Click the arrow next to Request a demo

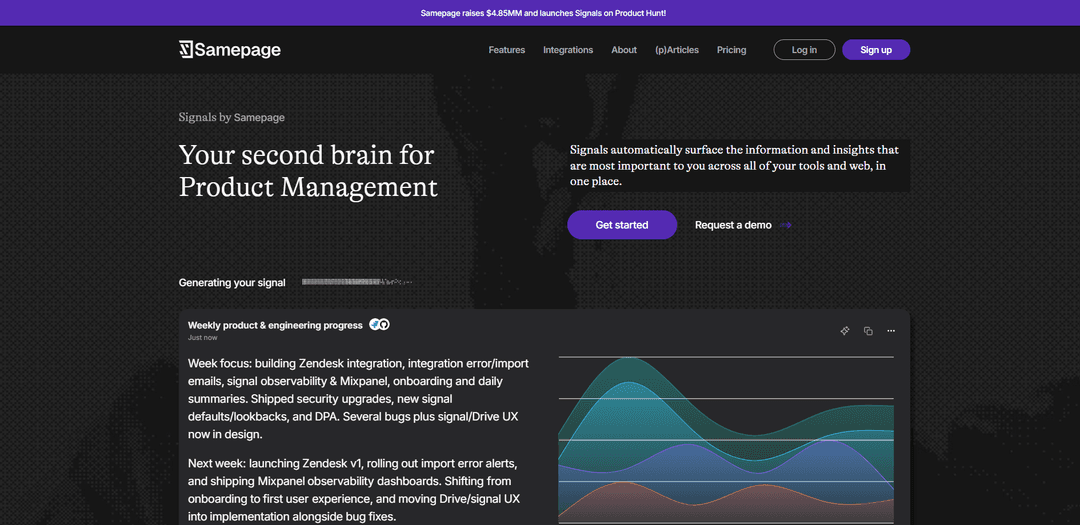(786, 225)
